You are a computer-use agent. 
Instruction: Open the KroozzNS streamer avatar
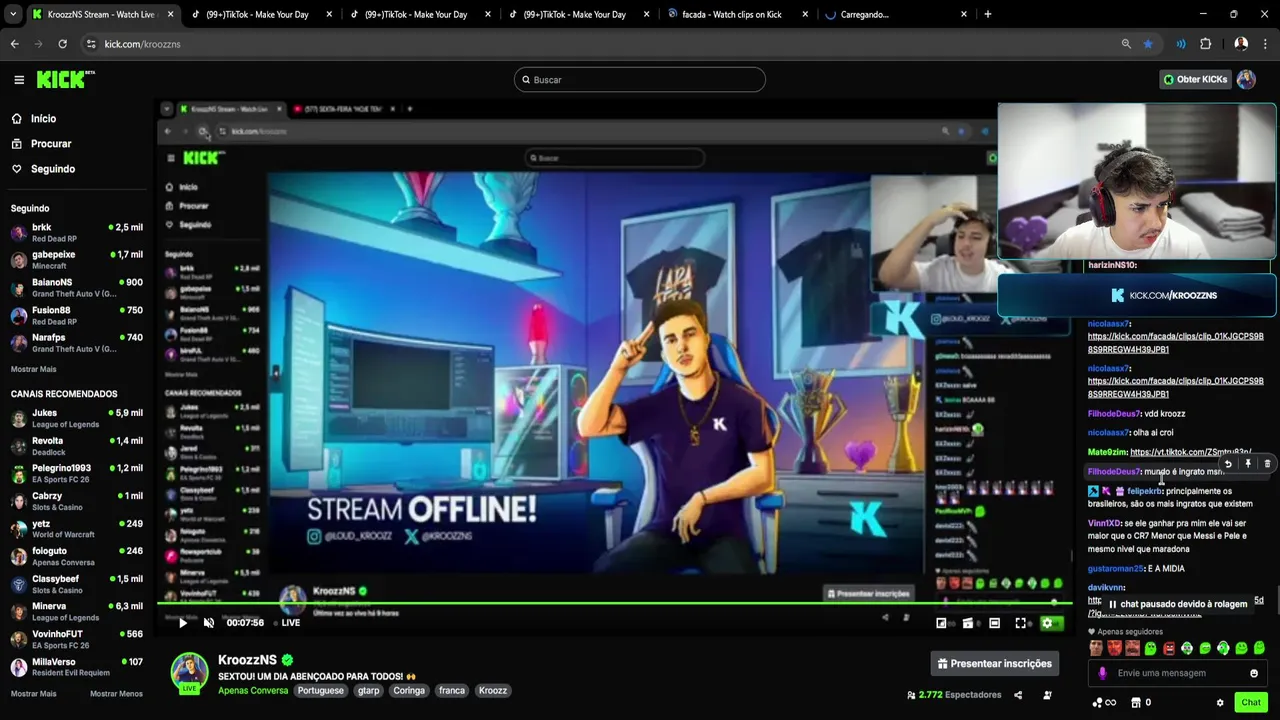[189, 672]
